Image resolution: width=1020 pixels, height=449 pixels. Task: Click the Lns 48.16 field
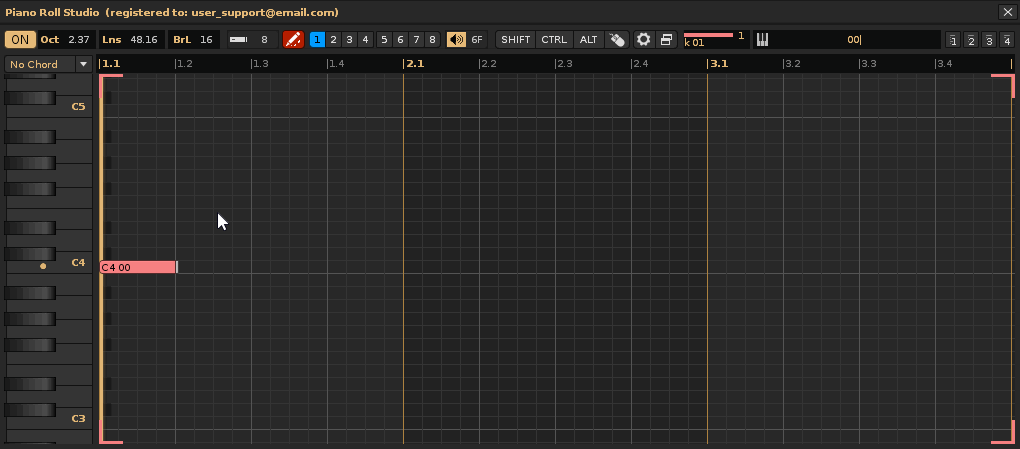(132, 40)
